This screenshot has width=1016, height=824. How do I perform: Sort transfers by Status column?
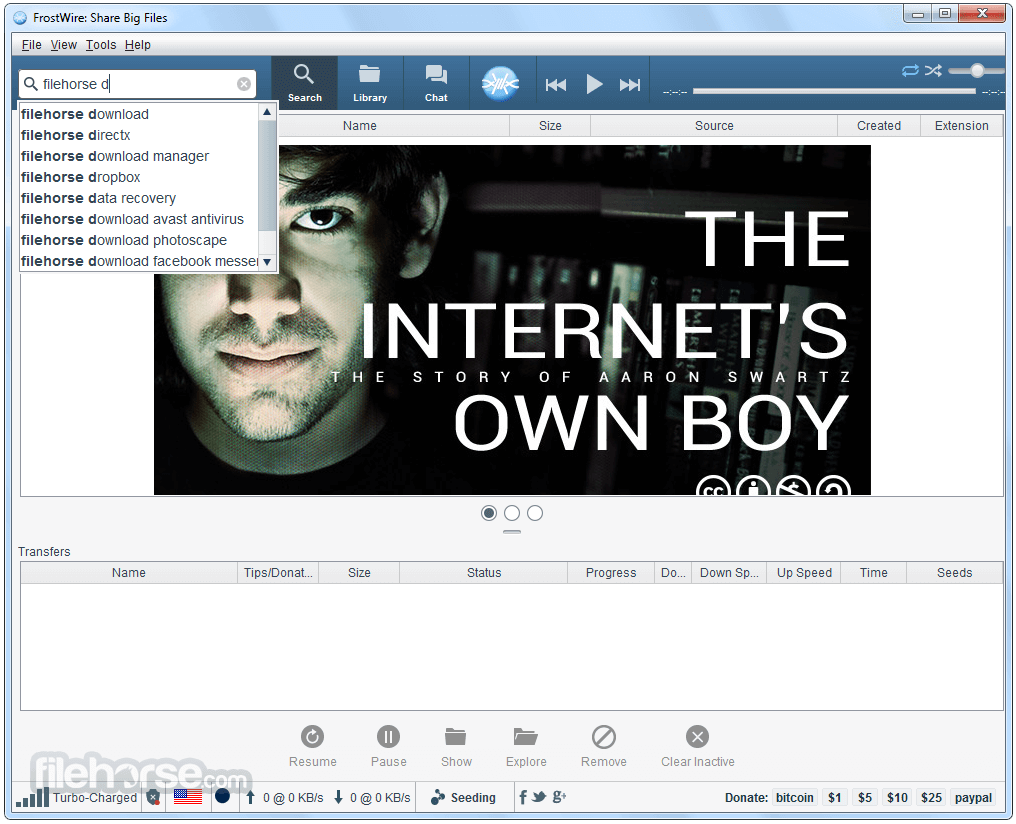484,573
